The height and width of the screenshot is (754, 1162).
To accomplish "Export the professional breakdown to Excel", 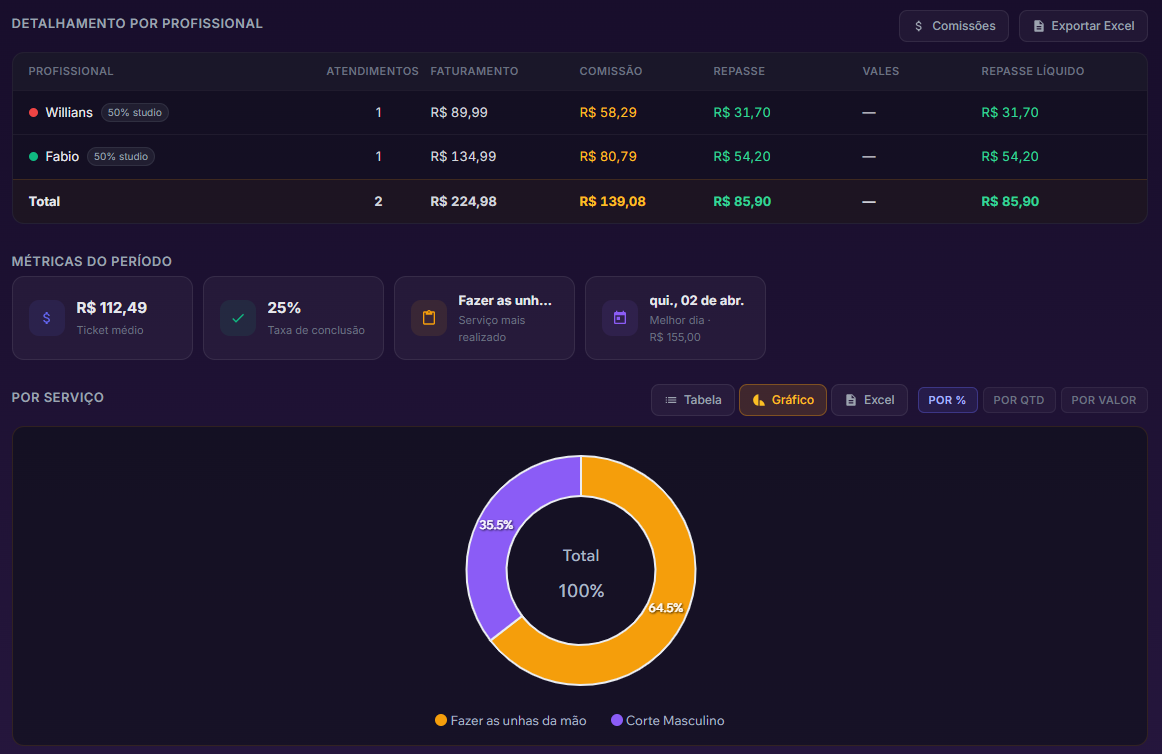I will [1083, 26].
